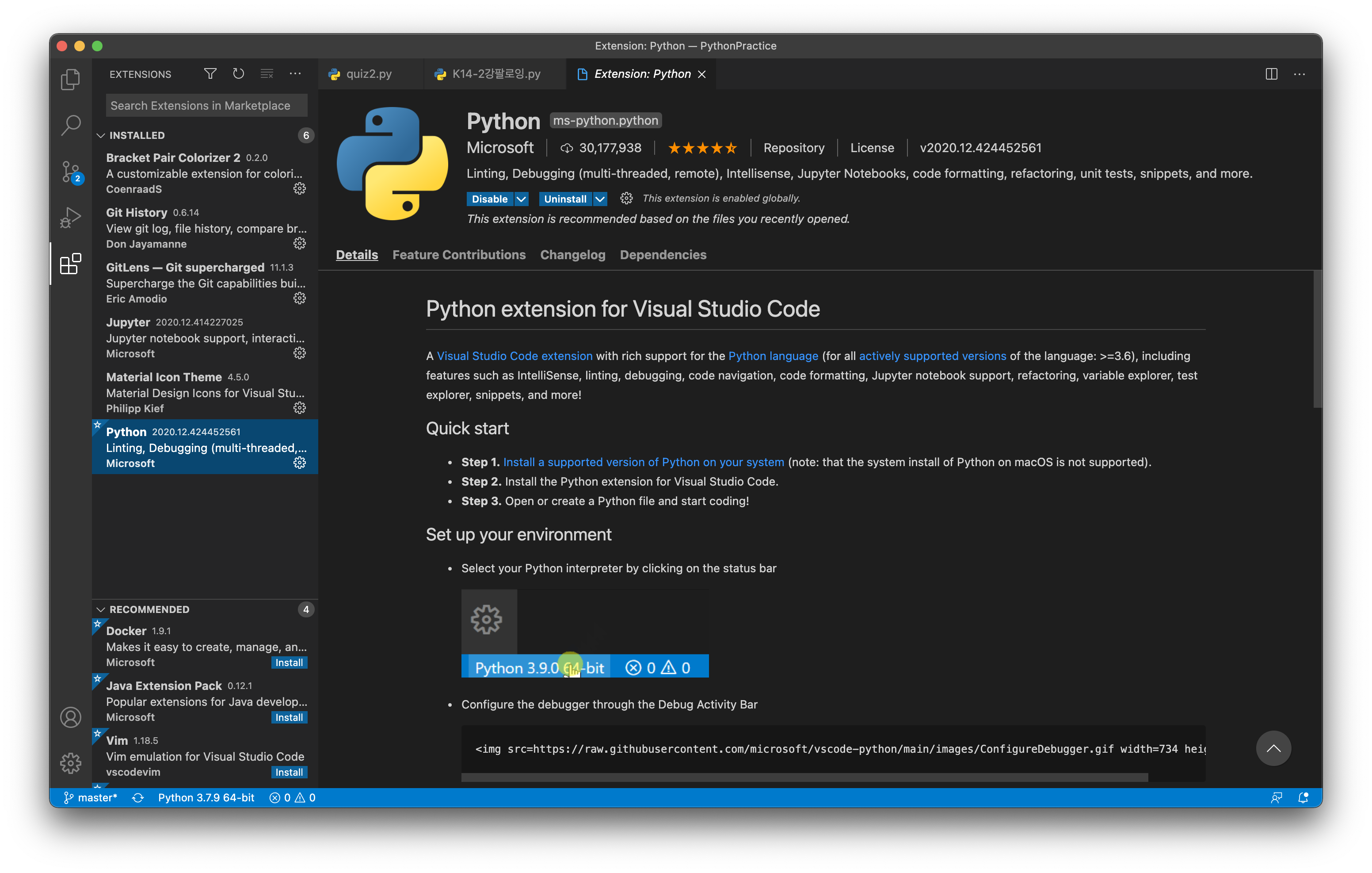
Task: Filter extensions with the funnel icon
Action: (210, 73)
